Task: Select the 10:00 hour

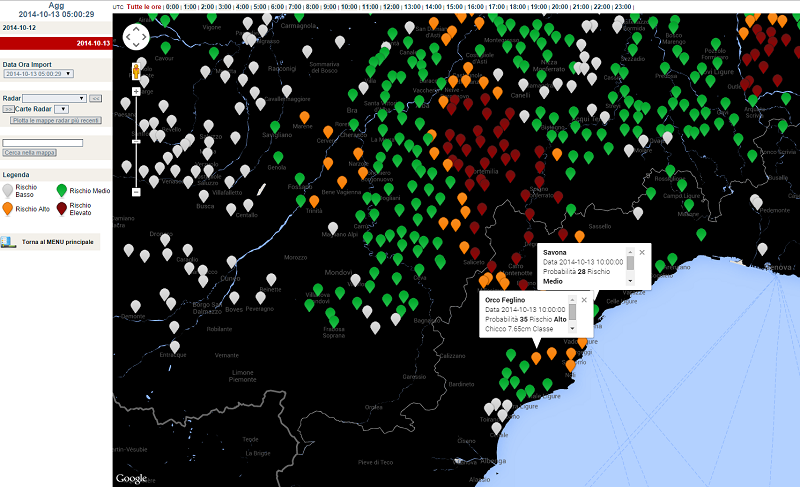Action: point(349,7)
